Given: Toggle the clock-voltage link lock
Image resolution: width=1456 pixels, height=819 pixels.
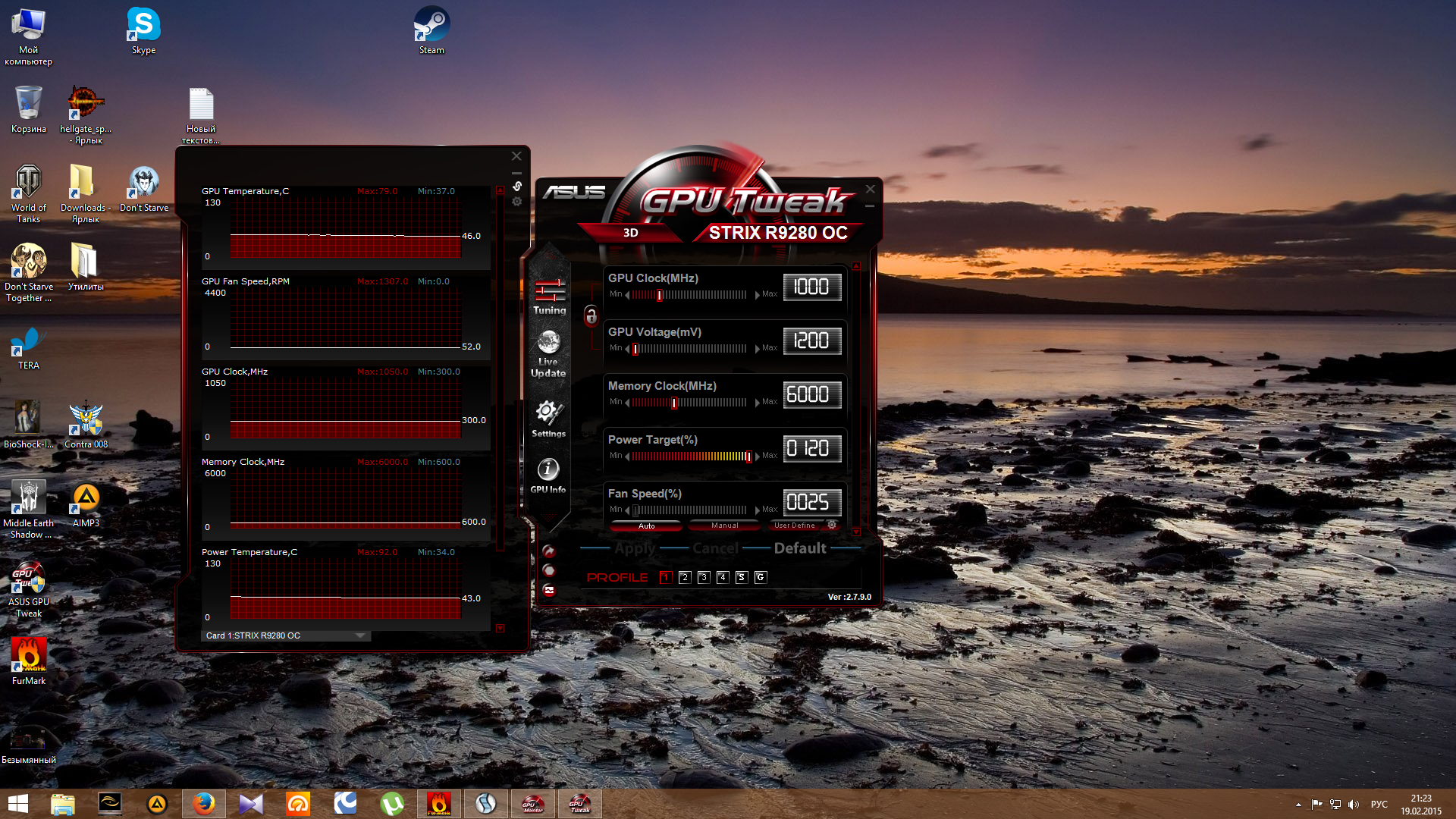Looking at the screenshot, I should [x=591, y=315].
